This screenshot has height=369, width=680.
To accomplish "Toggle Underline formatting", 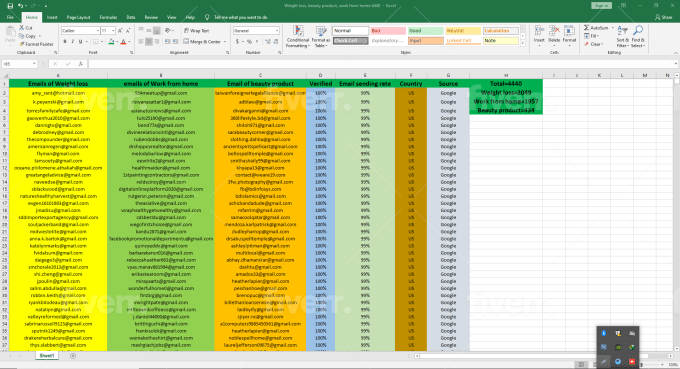I will 80,42.
